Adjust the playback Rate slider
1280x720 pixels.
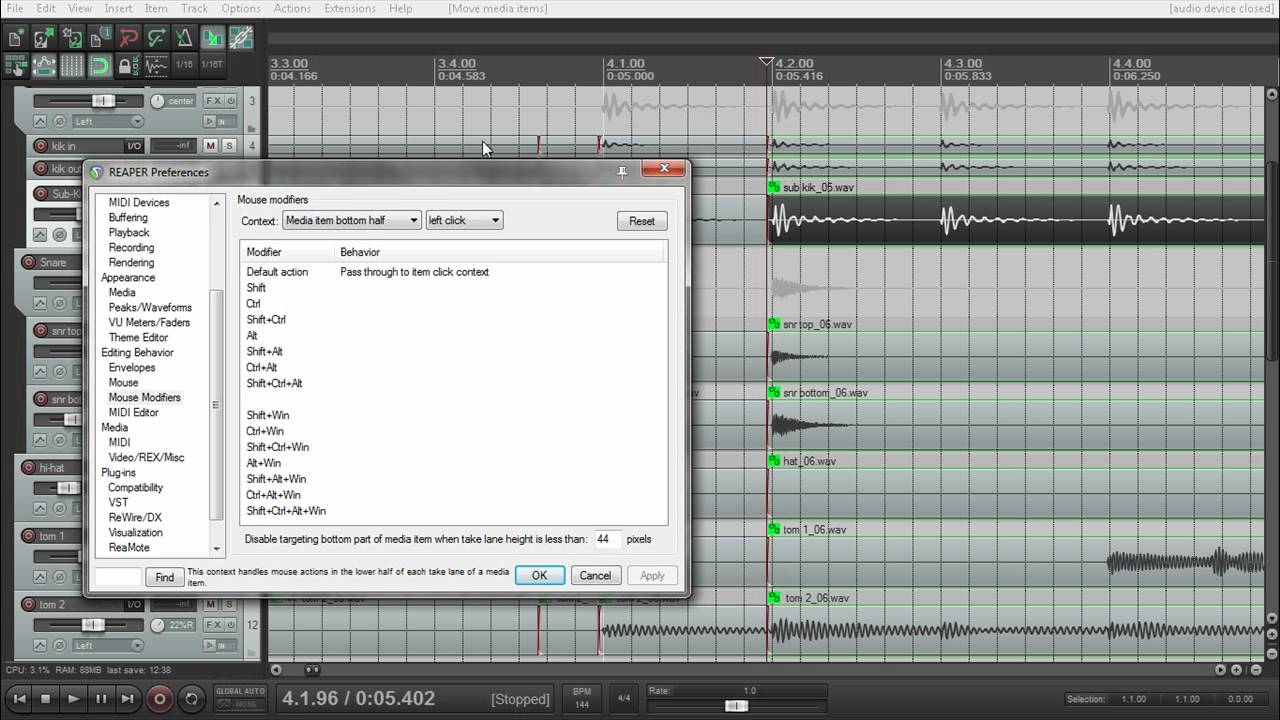(x=736, y=706)
